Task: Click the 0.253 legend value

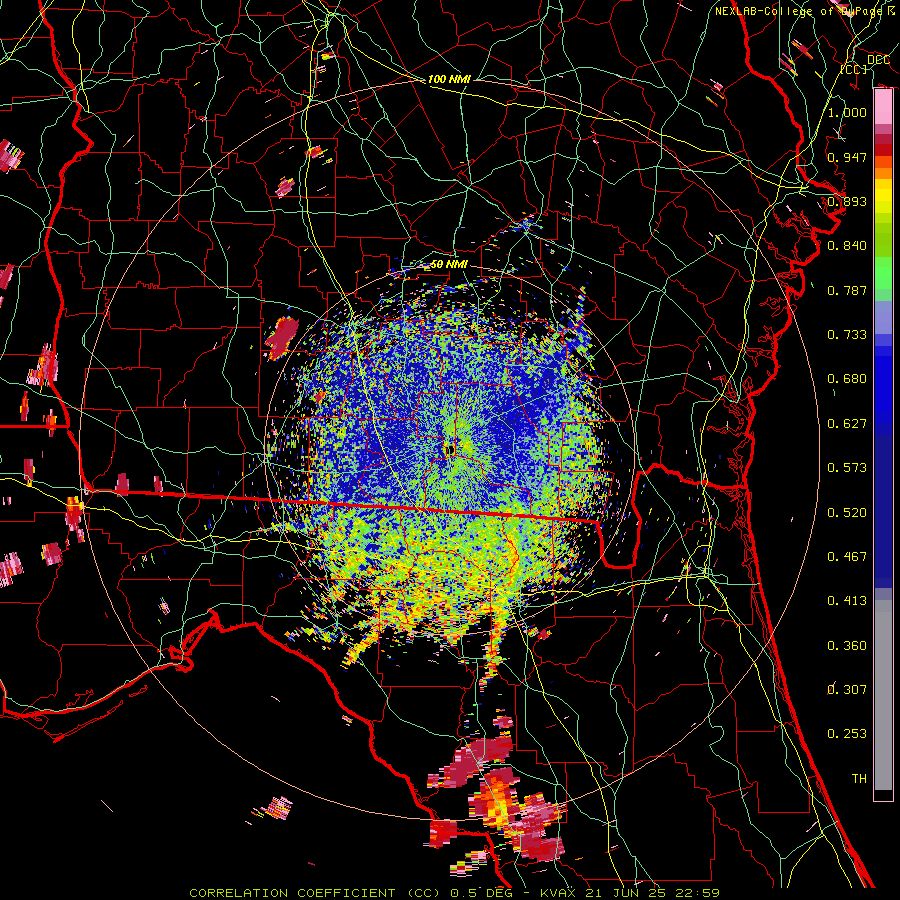Action: click(847, 734)
